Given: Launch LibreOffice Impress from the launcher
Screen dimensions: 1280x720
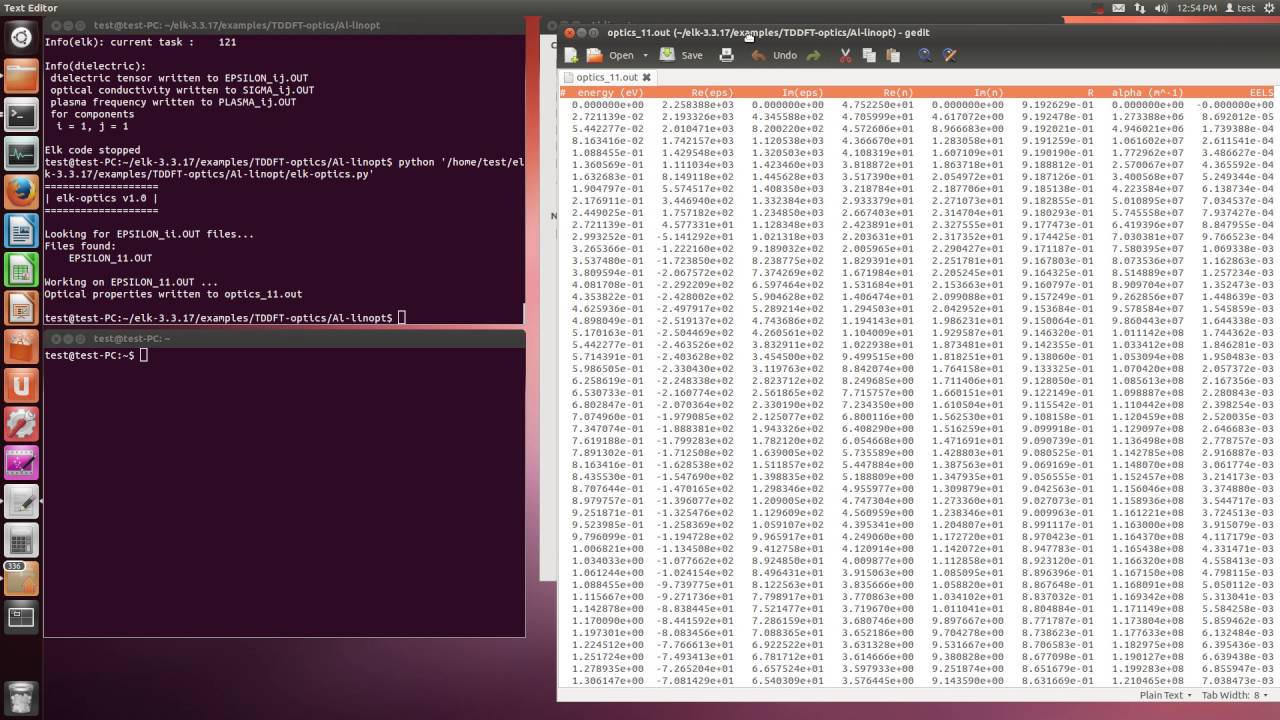Looking at the screenshot, I should (x=21, y=306).
